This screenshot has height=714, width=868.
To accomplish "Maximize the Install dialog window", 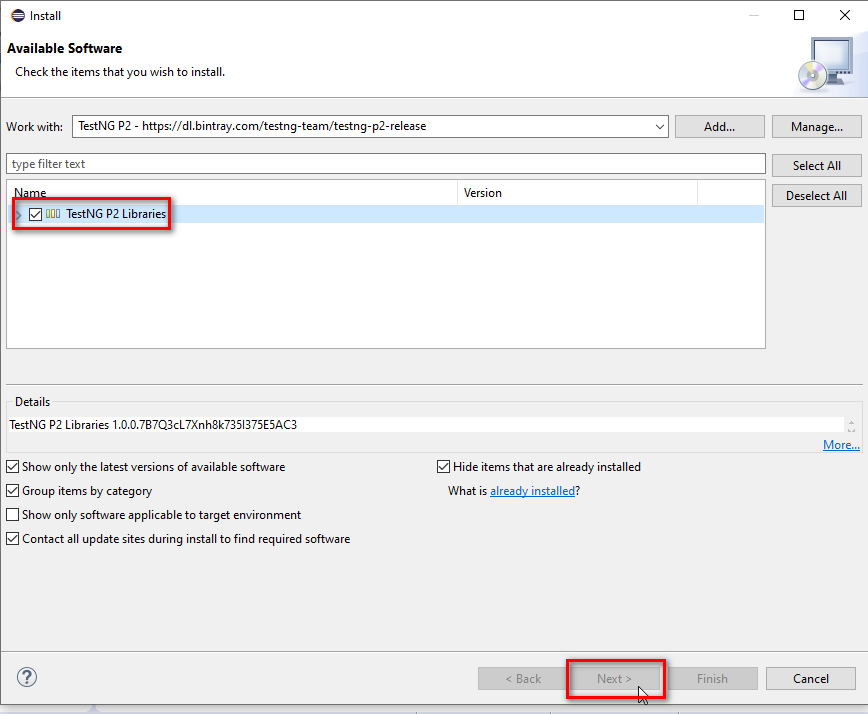I will [x=799, y=15].
